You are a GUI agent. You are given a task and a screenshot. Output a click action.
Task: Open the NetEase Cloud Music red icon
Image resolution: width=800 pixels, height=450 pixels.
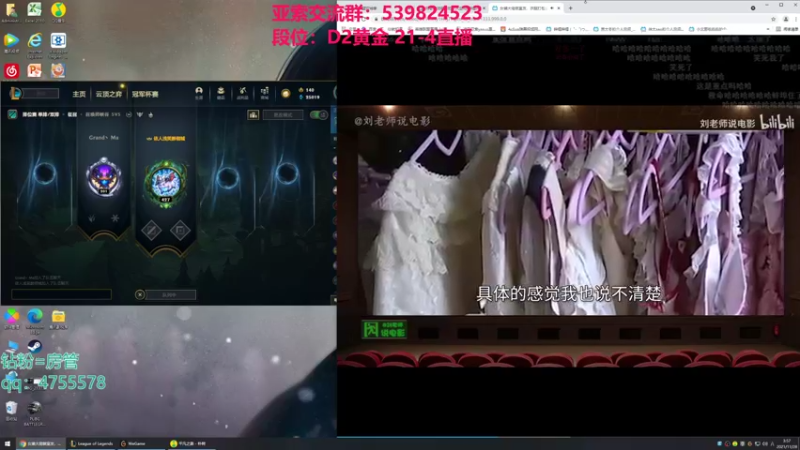11,70
